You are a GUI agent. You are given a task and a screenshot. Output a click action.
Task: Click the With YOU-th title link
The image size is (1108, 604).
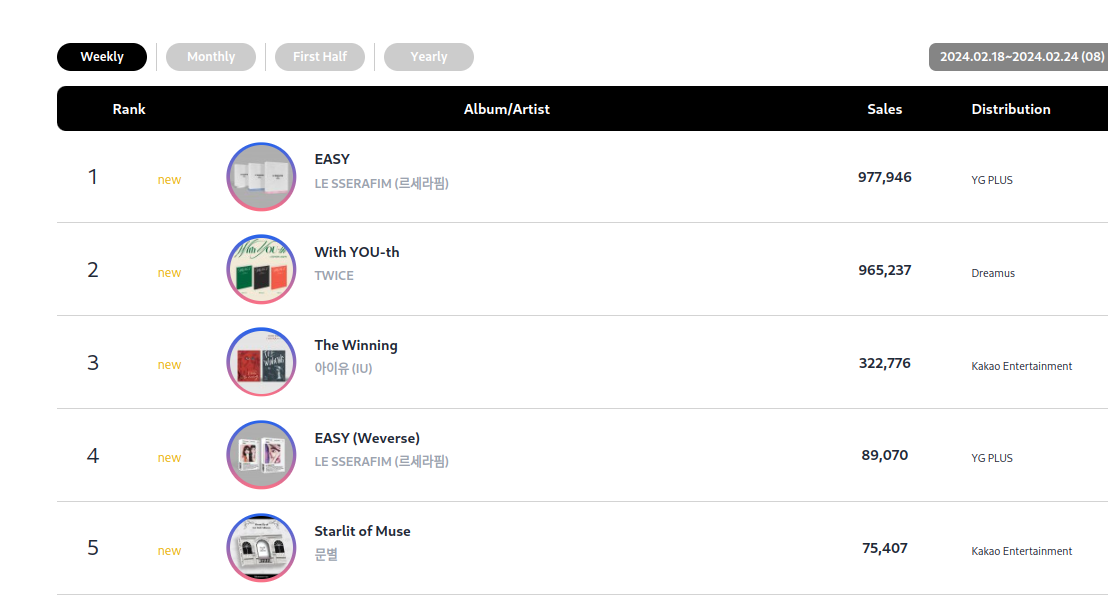point(357,252)
